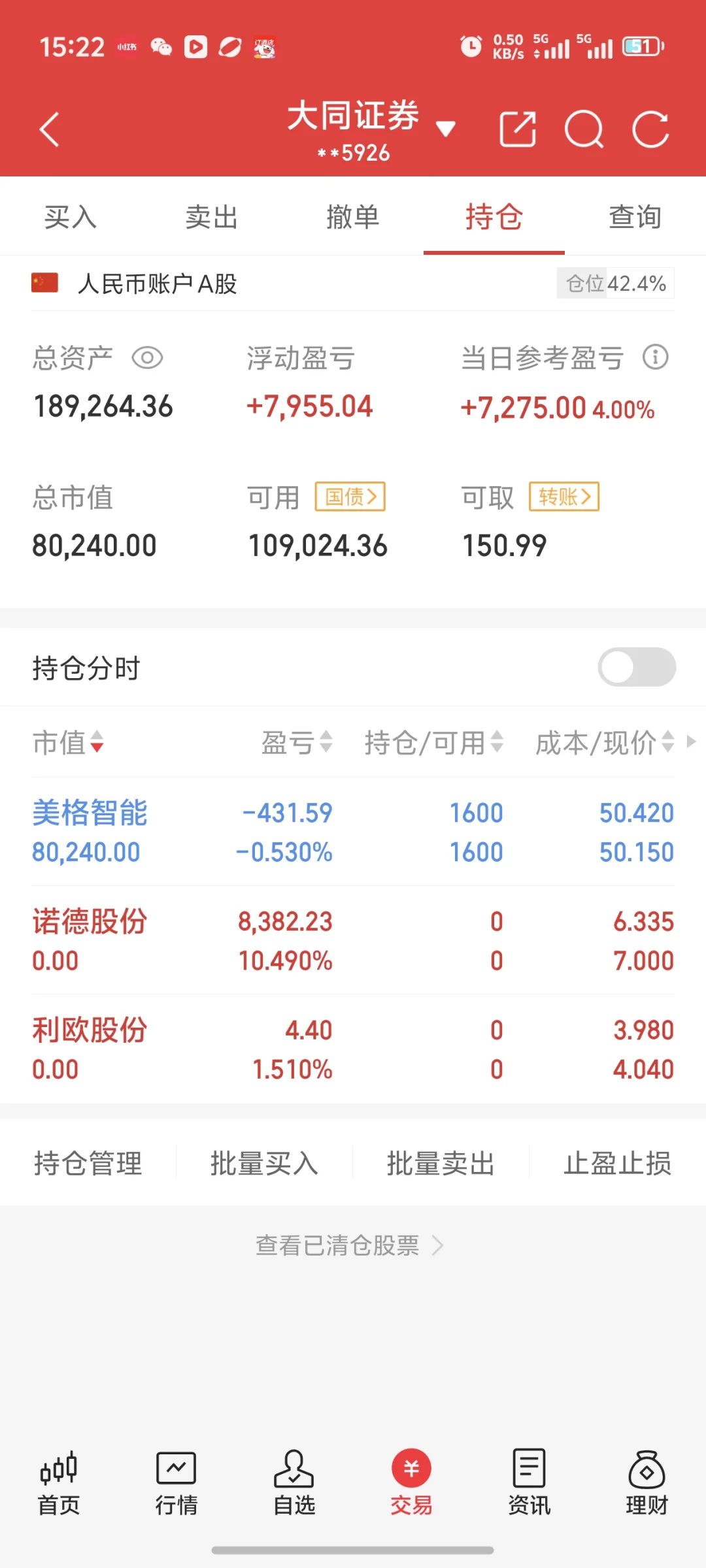
Task: Sort holdings by 市值 column
Action: tap(68, 743)
